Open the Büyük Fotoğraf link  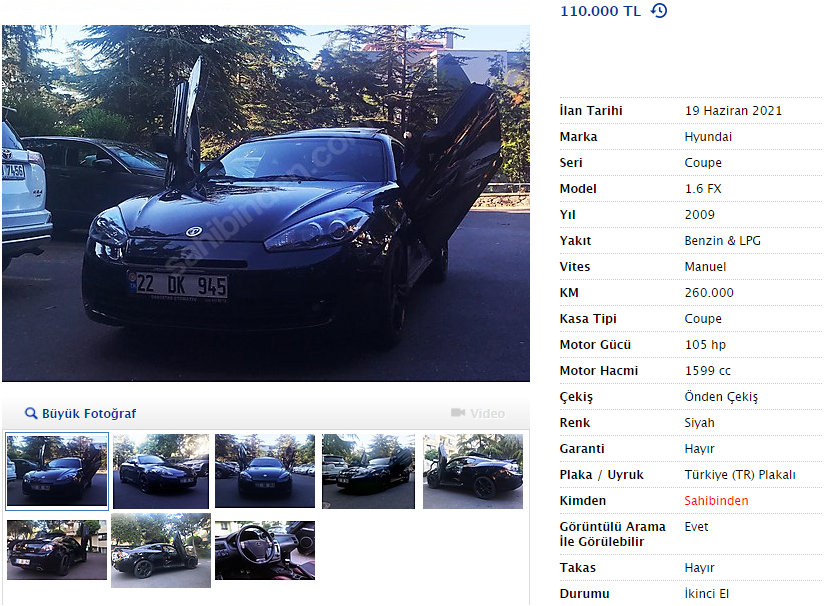(88, 414)
